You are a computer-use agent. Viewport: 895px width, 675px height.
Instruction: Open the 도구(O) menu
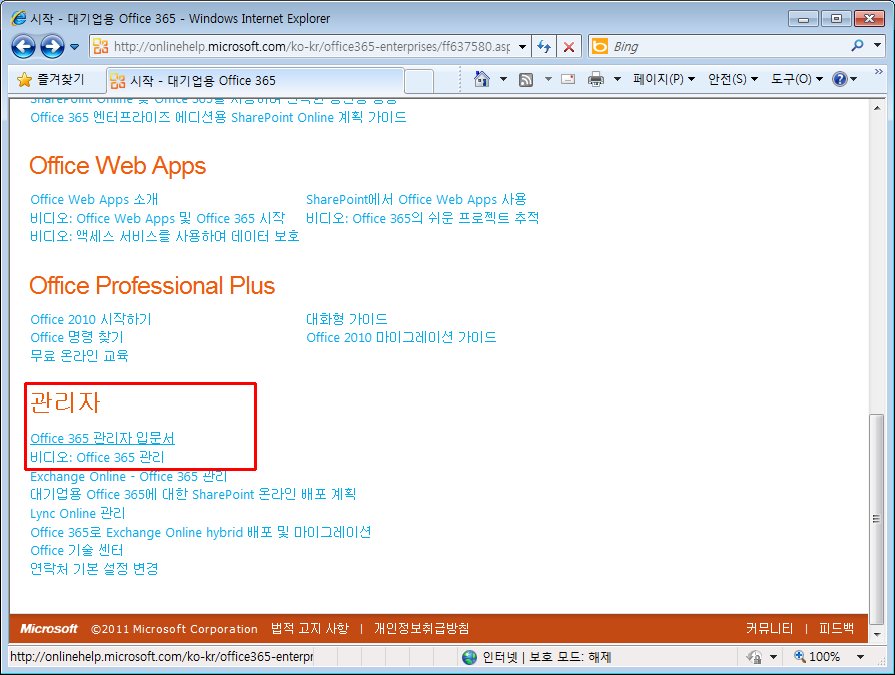point(796,79)
